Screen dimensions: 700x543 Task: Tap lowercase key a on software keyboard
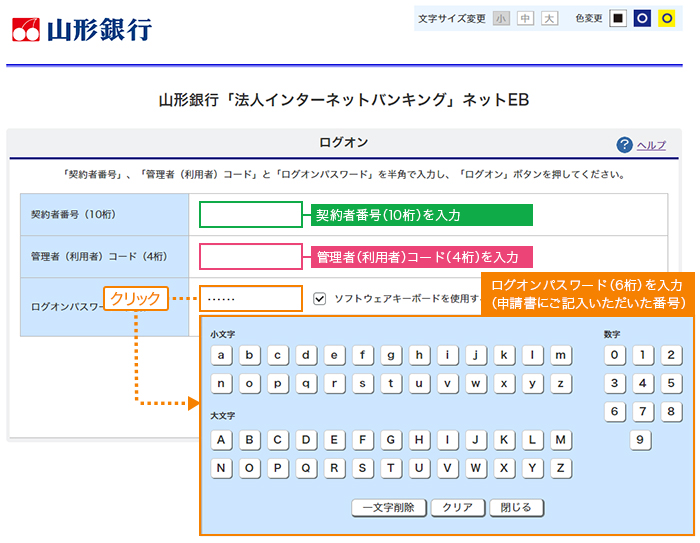pos(221,355)
